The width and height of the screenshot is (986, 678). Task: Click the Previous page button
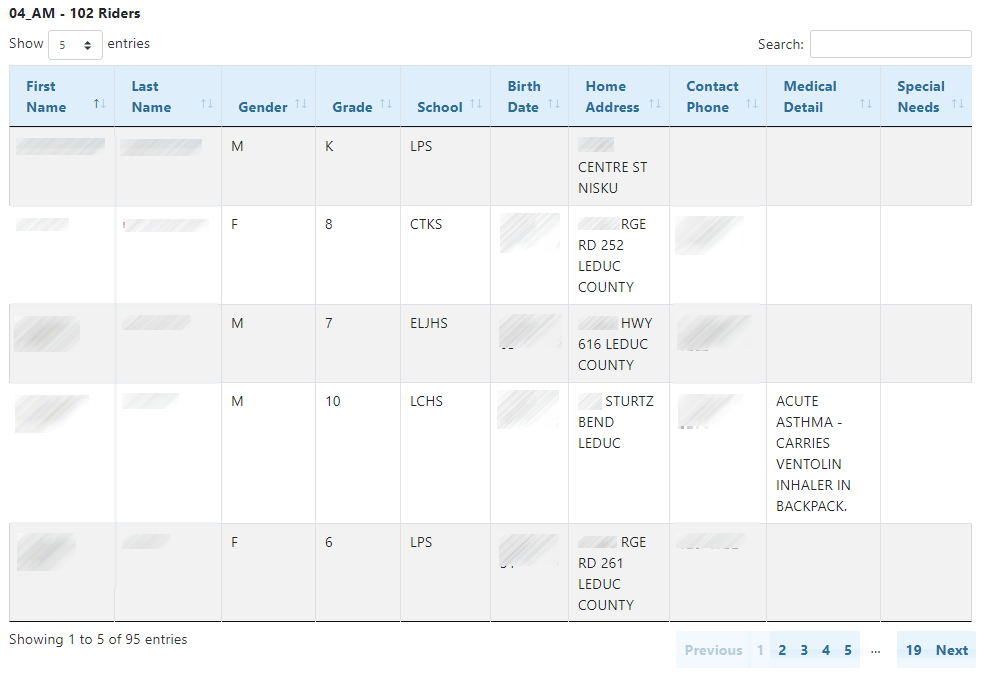click(713, 650)
